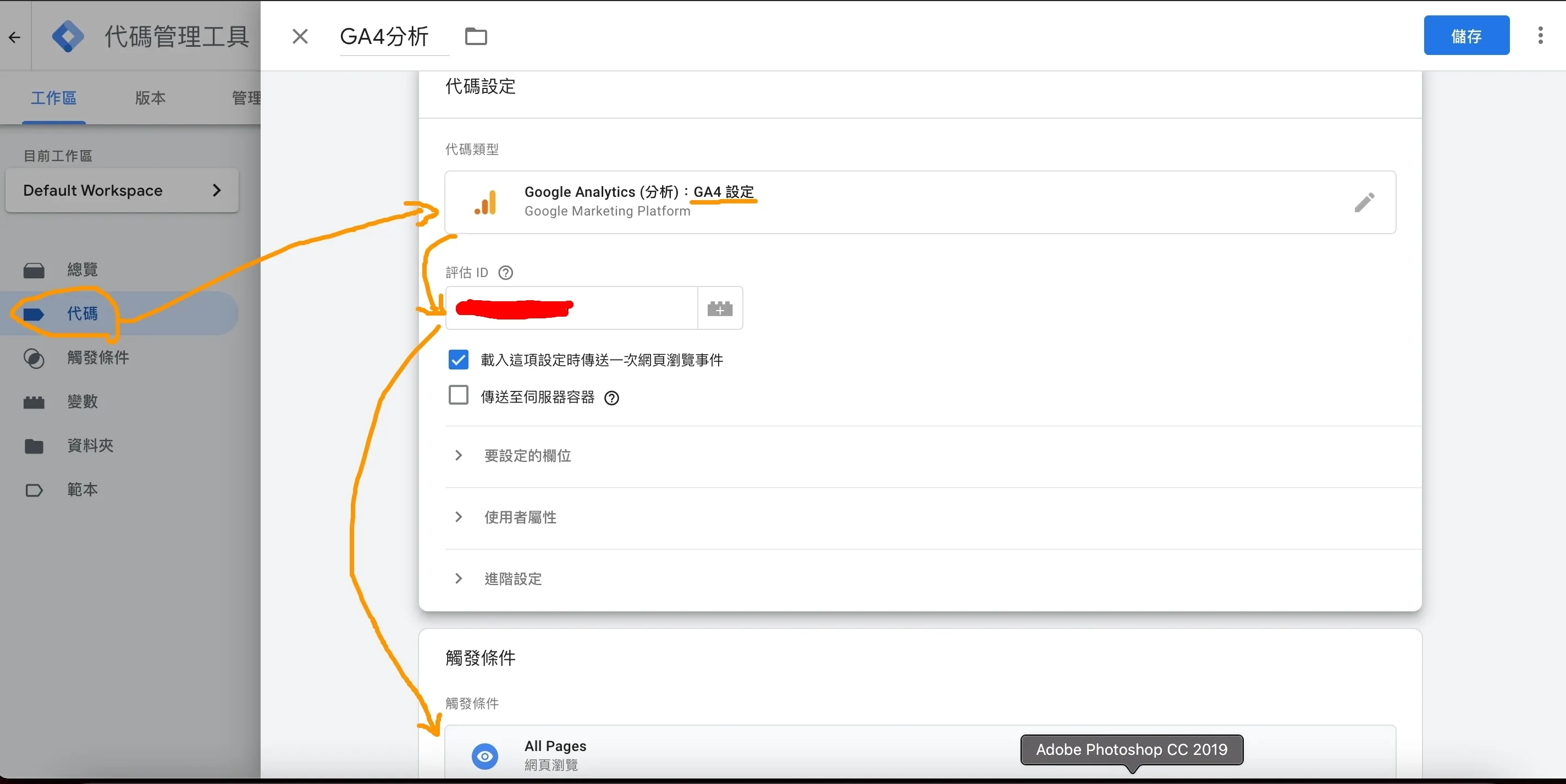The height and width of the screenshot is (784, 1566).
Task: Select the All Pages trigger row
Action: tap(920, 753)
